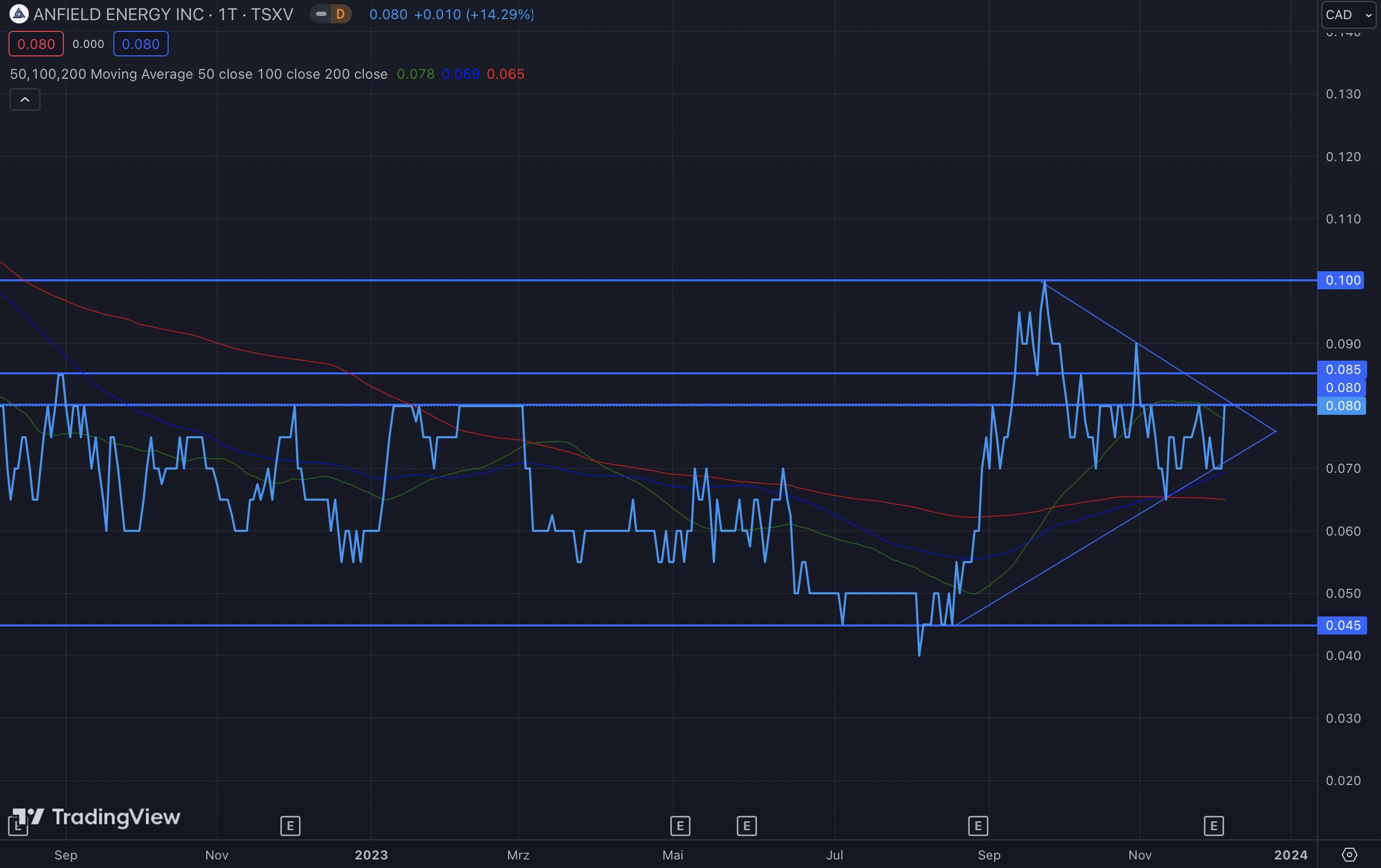The height and width of the screenshot is (868, 1381).
Task: Click the ANFIELD ENERGY INC symbol title
Action: pyautogui.click(x=163, y=14)
